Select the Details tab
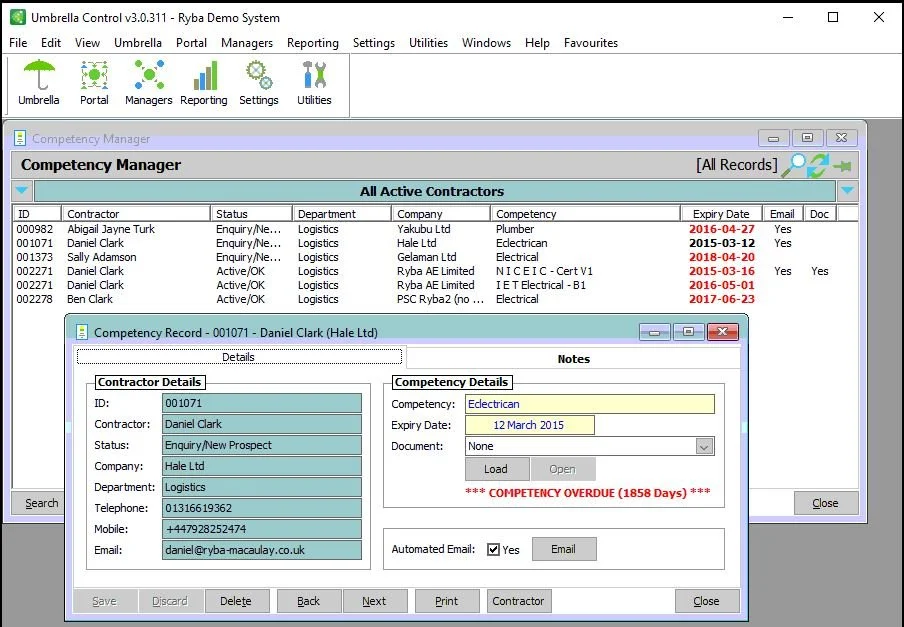Image resolution: width=904 pixels, height=627 pixels. [239, 357]
